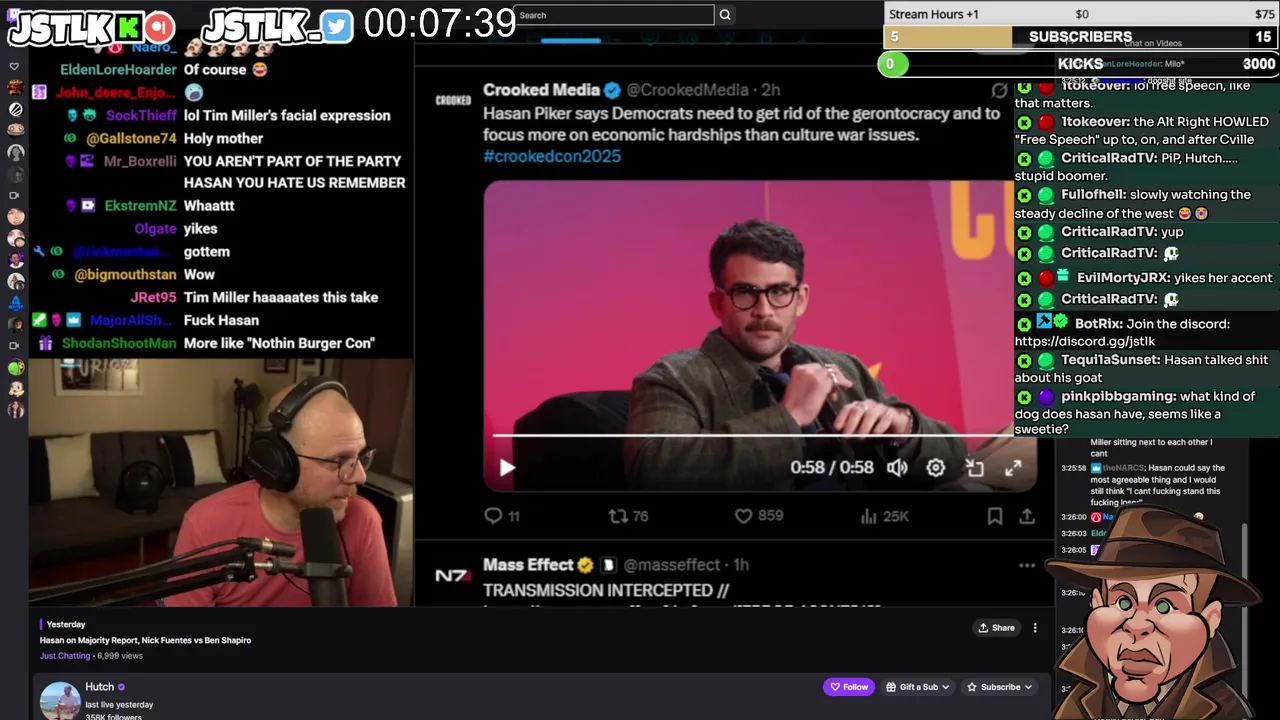The width and height of the screenshot is (1280, 720).
Task: Click username EkstremNZ in left chat
Action: (140, 206)
